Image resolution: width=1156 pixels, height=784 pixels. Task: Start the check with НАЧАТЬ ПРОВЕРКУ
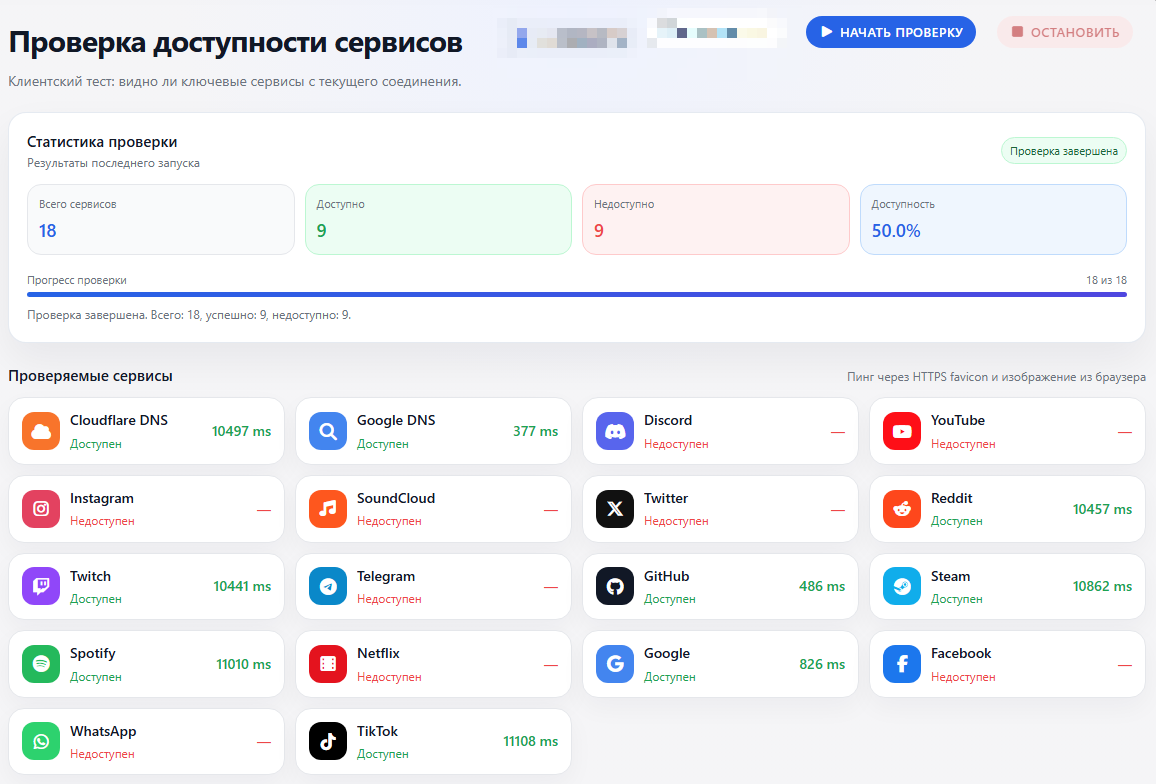pyautogui.click(x=891, y=32)
